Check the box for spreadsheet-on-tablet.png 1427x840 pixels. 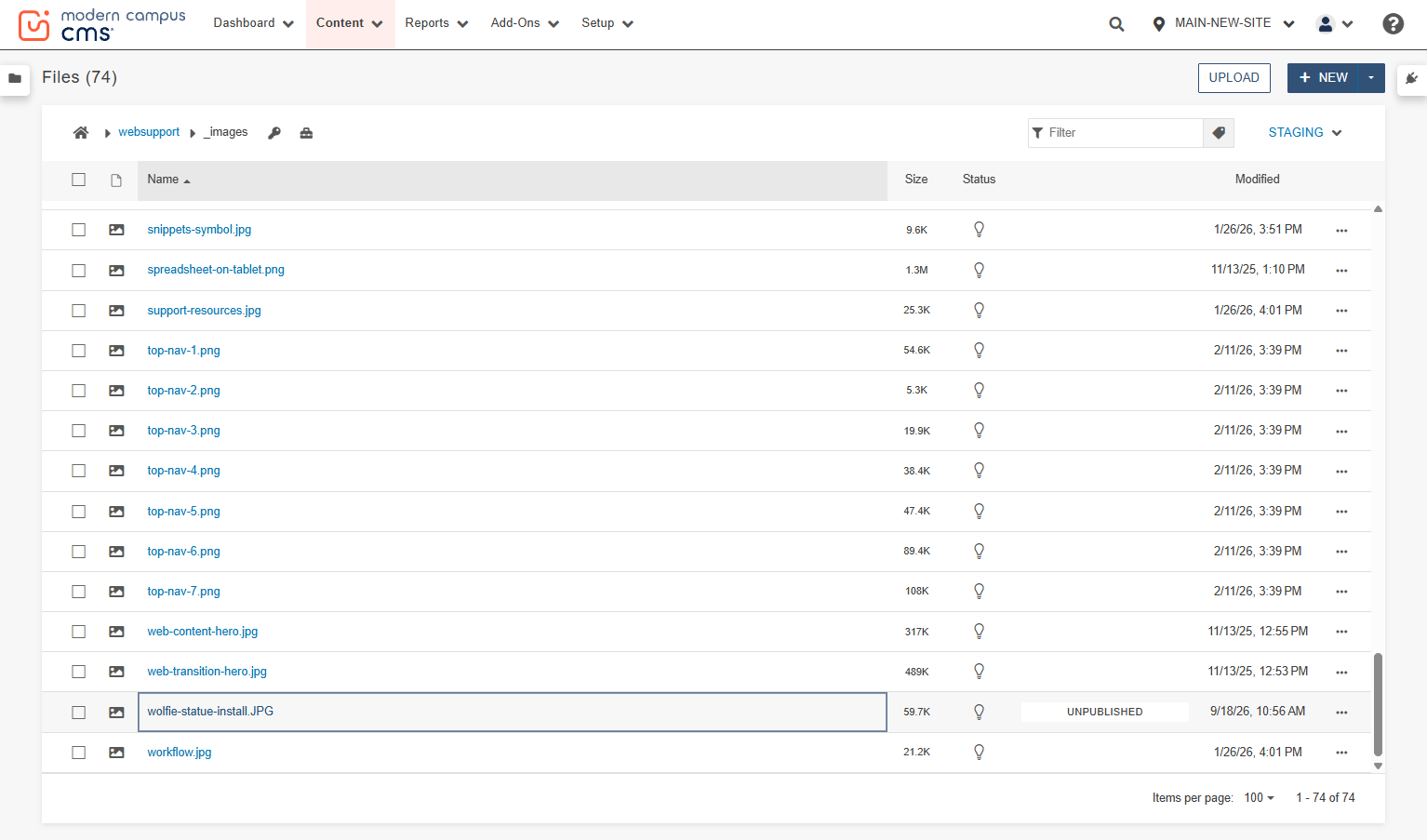coord(79,270)
